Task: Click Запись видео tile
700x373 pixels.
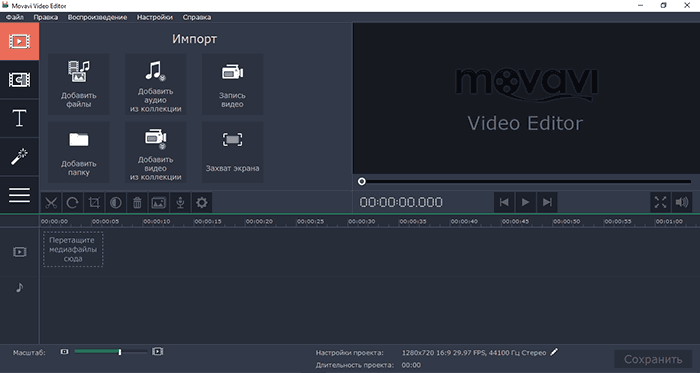Action: click(232, 84)
